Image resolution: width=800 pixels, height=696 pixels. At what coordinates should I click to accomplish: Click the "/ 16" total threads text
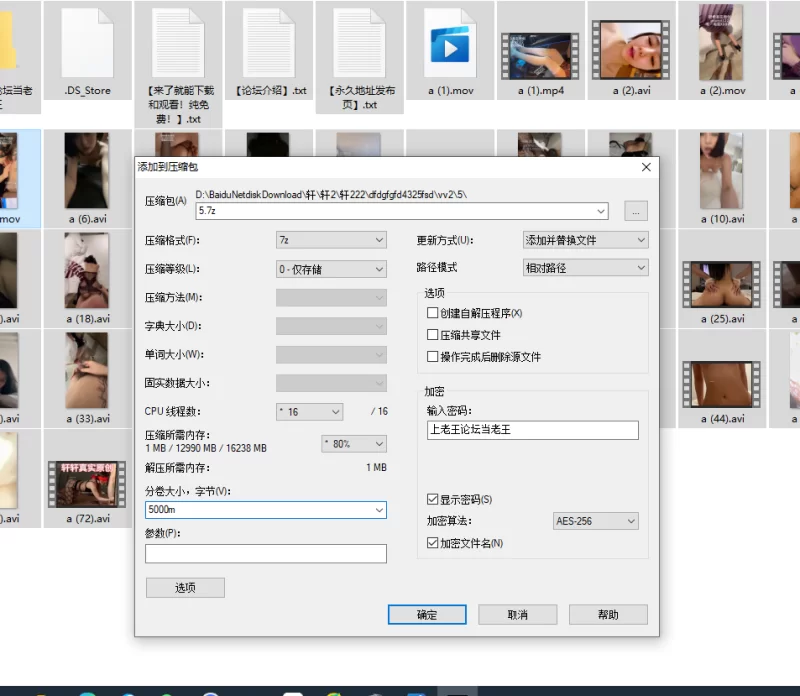tap(379, 411)
